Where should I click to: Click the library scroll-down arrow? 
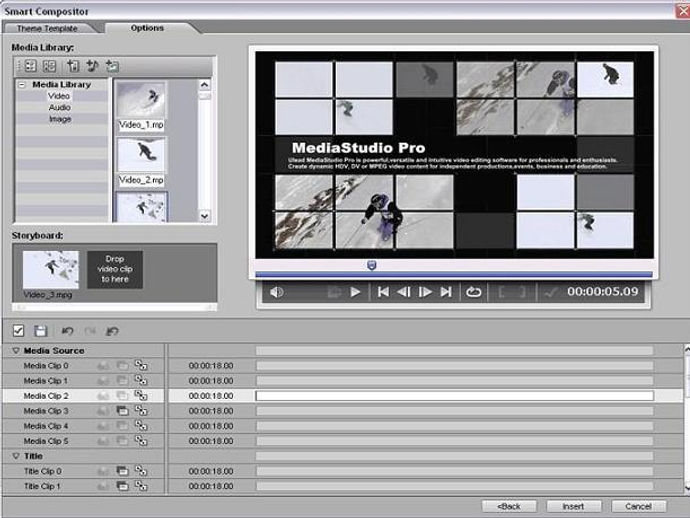click(205, 216)
